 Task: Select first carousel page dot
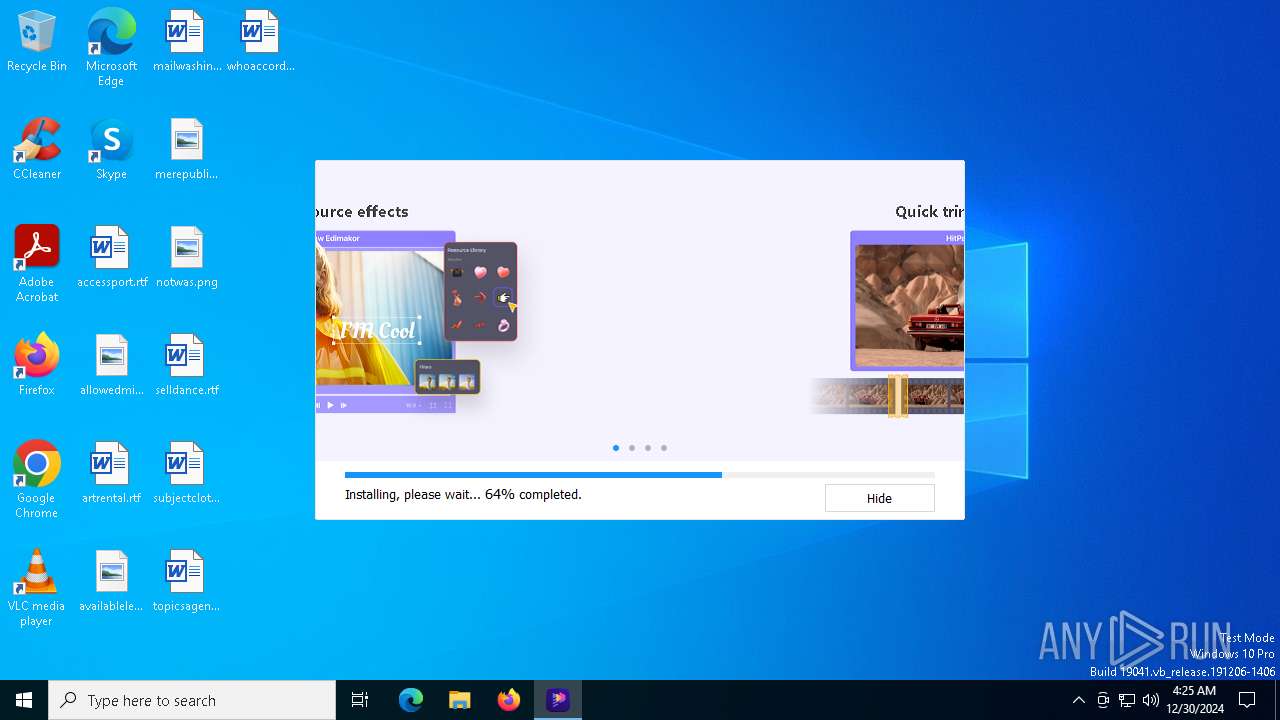pyautogui.click(x=616, y=448)
